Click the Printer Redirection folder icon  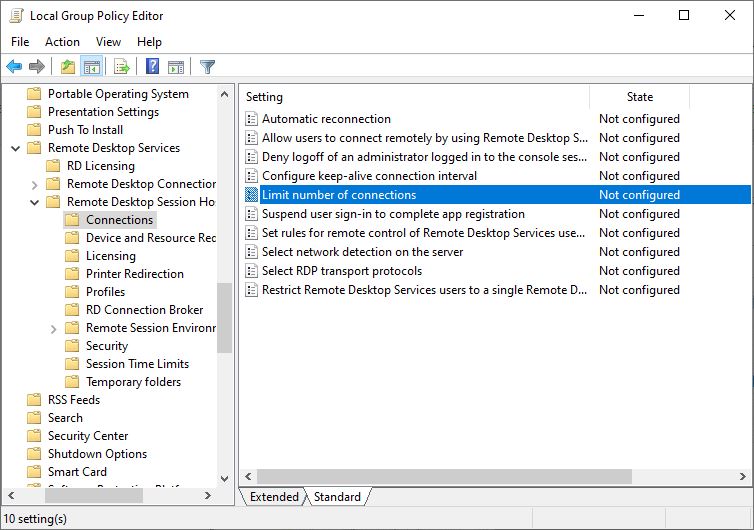click(72, 274)
